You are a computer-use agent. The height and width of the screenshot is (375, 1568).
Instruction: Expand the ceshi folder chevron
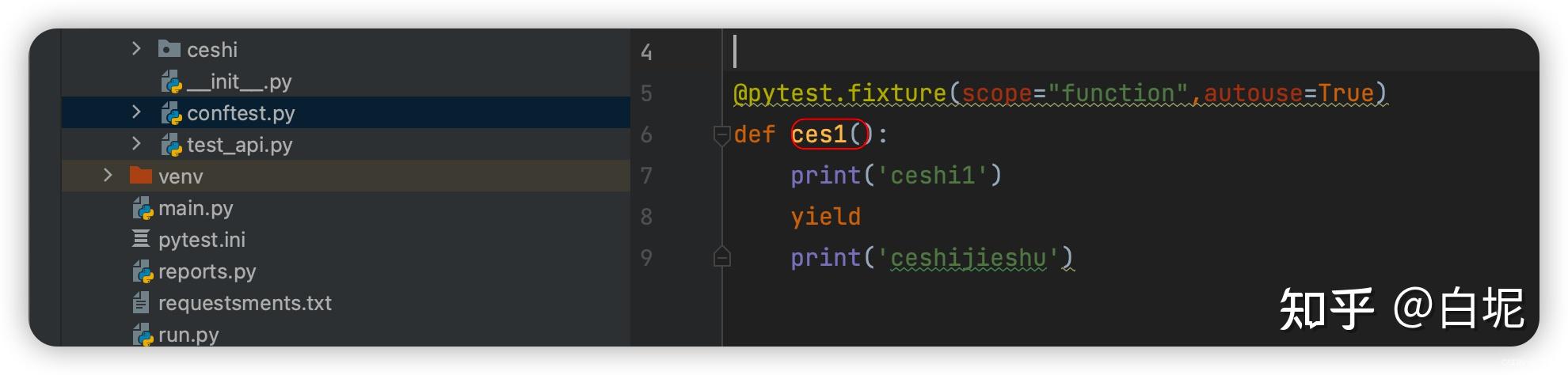pyautogui.click(x=135, y=49)
